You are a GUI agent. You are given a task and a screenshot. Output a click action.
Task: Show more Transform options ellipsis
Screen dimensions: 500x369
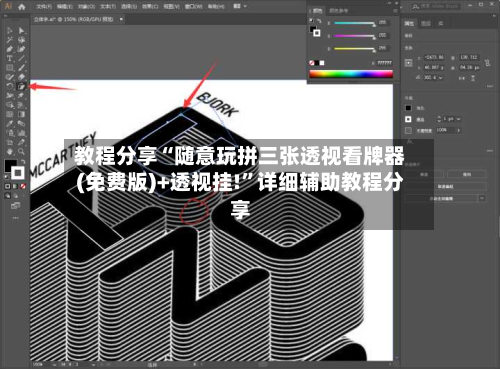489,86
